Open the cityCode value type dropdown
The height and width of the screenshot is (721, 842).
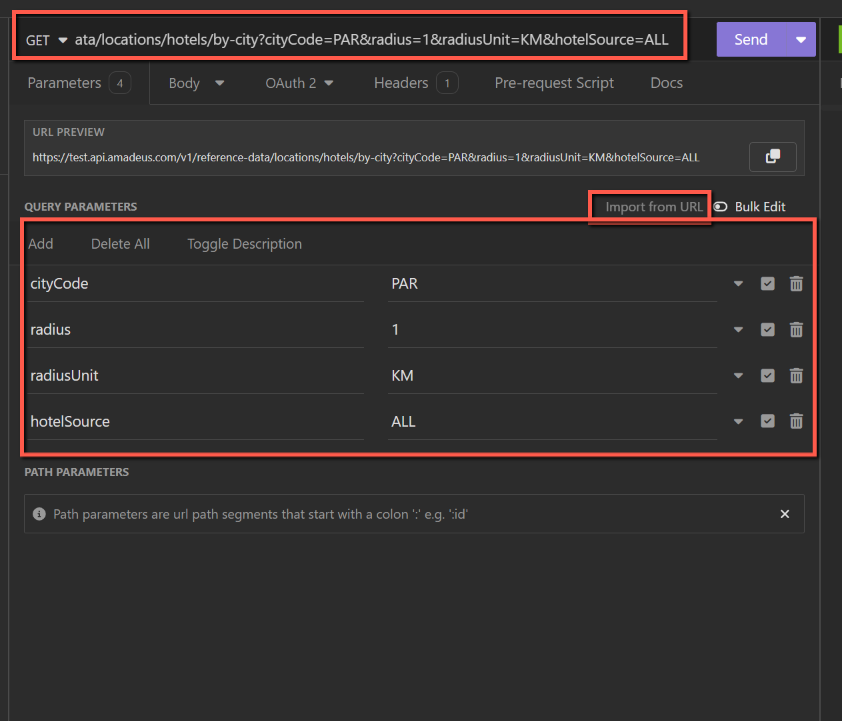738,284
